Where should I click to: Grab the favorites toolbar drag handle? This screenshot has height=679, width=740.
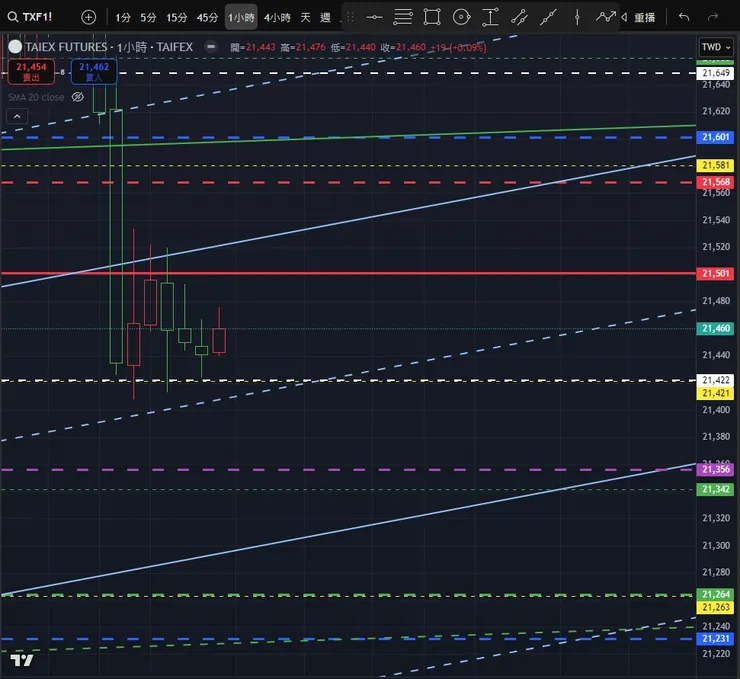[350, 17]
